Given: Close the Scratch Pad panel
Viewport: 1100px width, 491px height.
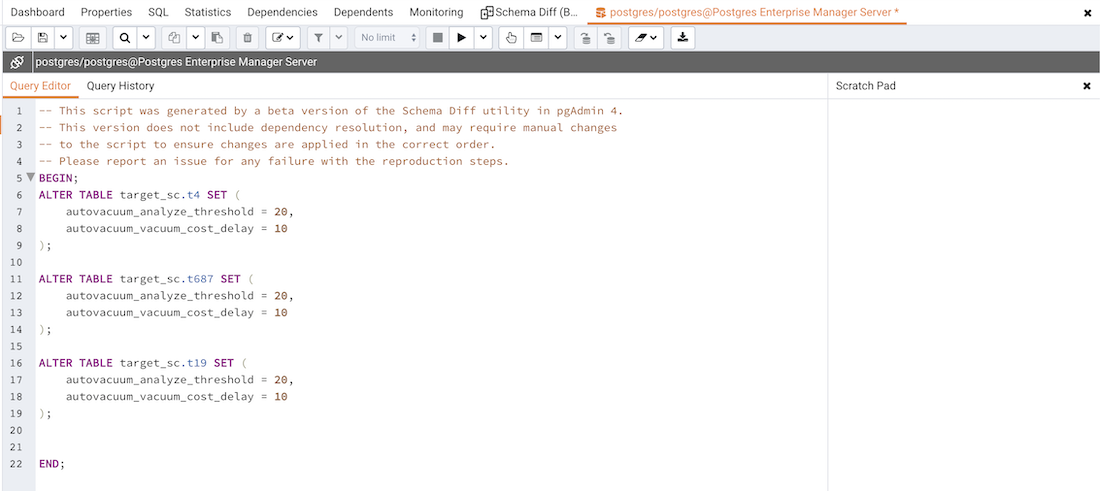Looking at the screenshot, I should 1087,86.
